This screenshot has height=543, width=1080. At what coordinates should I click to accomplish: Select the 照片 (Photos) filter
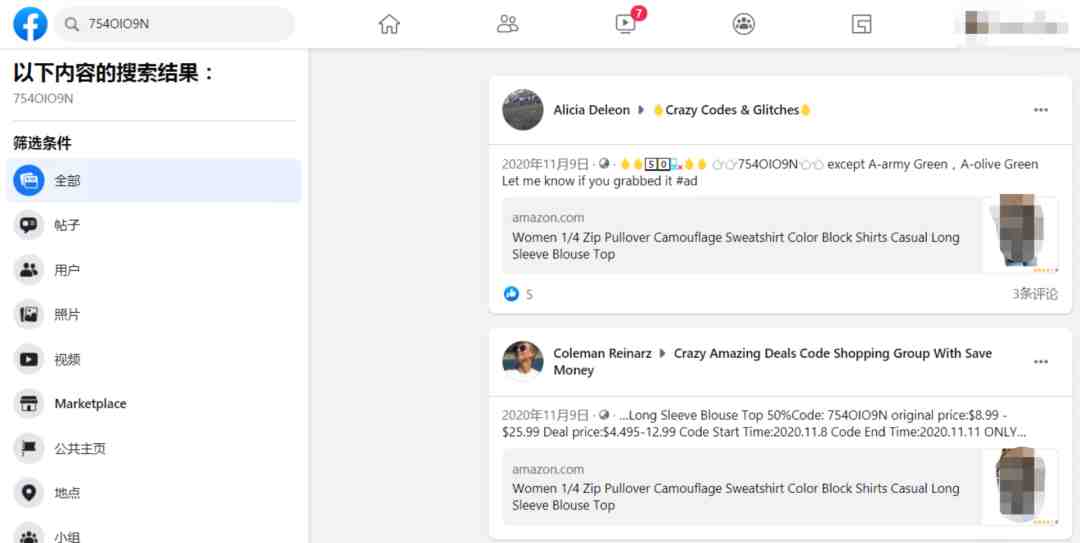154,315
